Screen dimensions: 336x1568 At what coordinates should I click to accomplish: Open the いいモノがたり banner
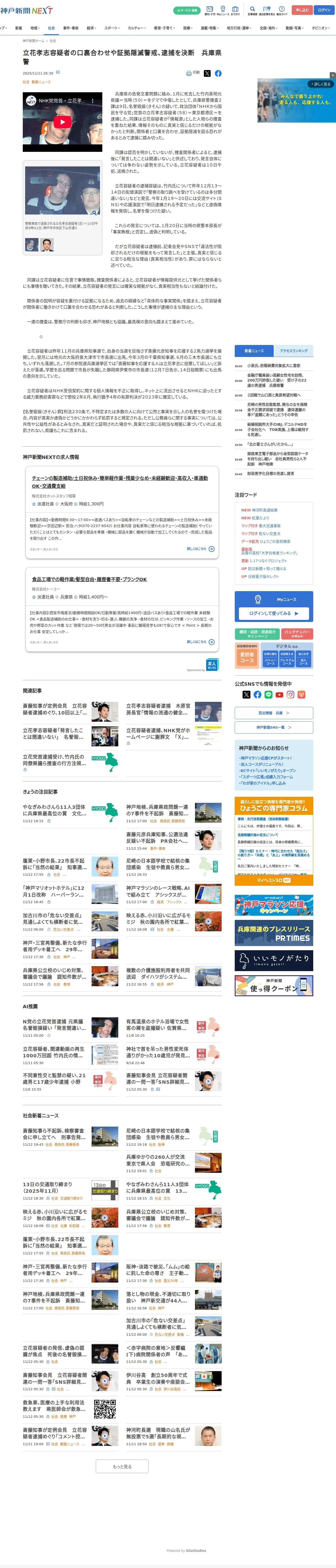click(x=274, y=960)
